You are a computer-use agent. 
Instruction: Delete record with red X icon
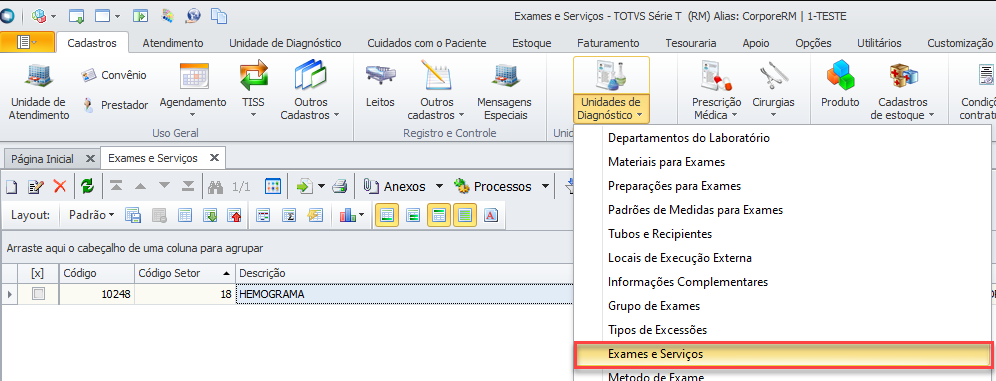(x=60, y=187)
